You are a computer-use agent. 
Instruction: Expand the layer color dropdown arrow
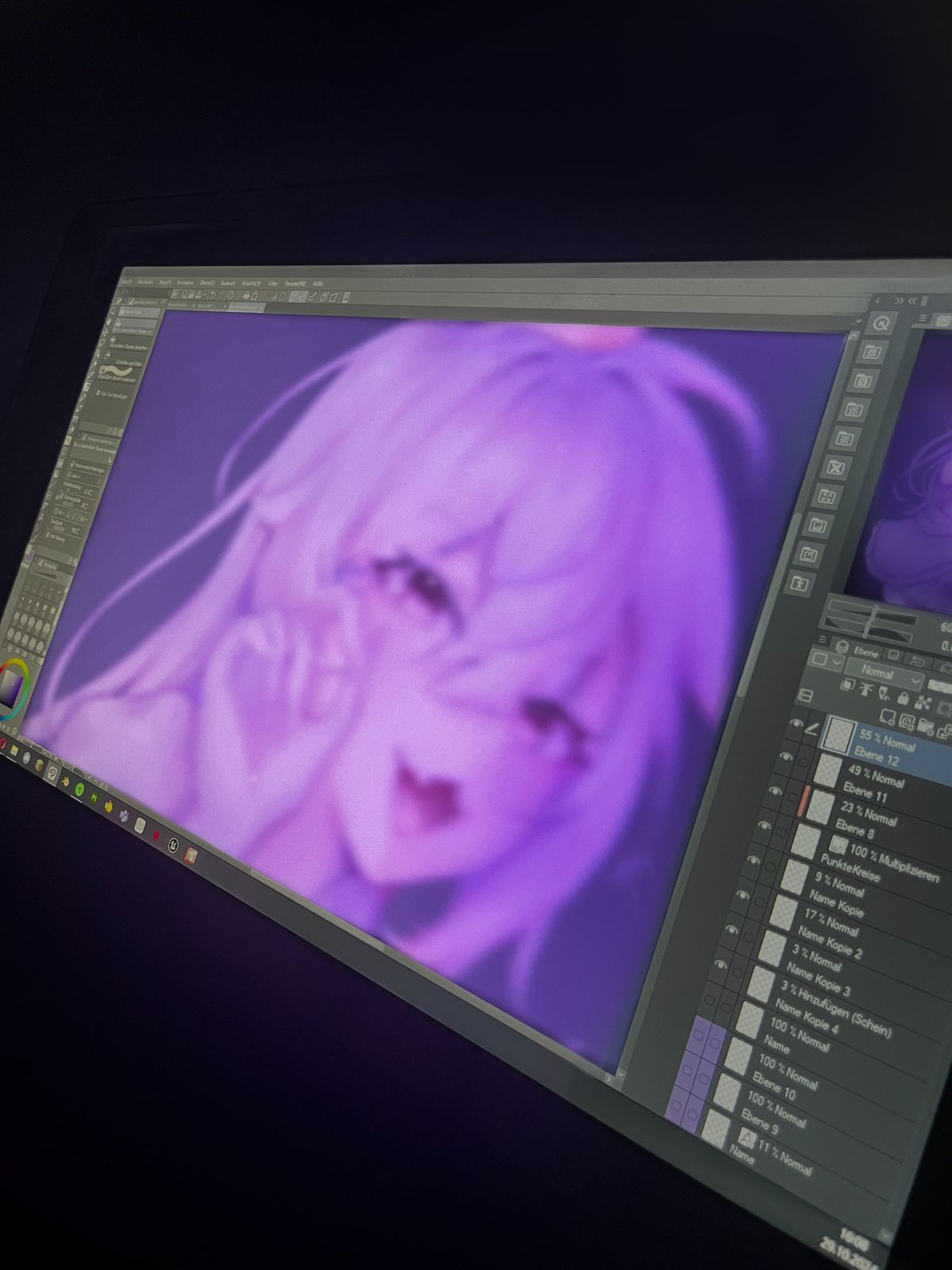[839, 662]
